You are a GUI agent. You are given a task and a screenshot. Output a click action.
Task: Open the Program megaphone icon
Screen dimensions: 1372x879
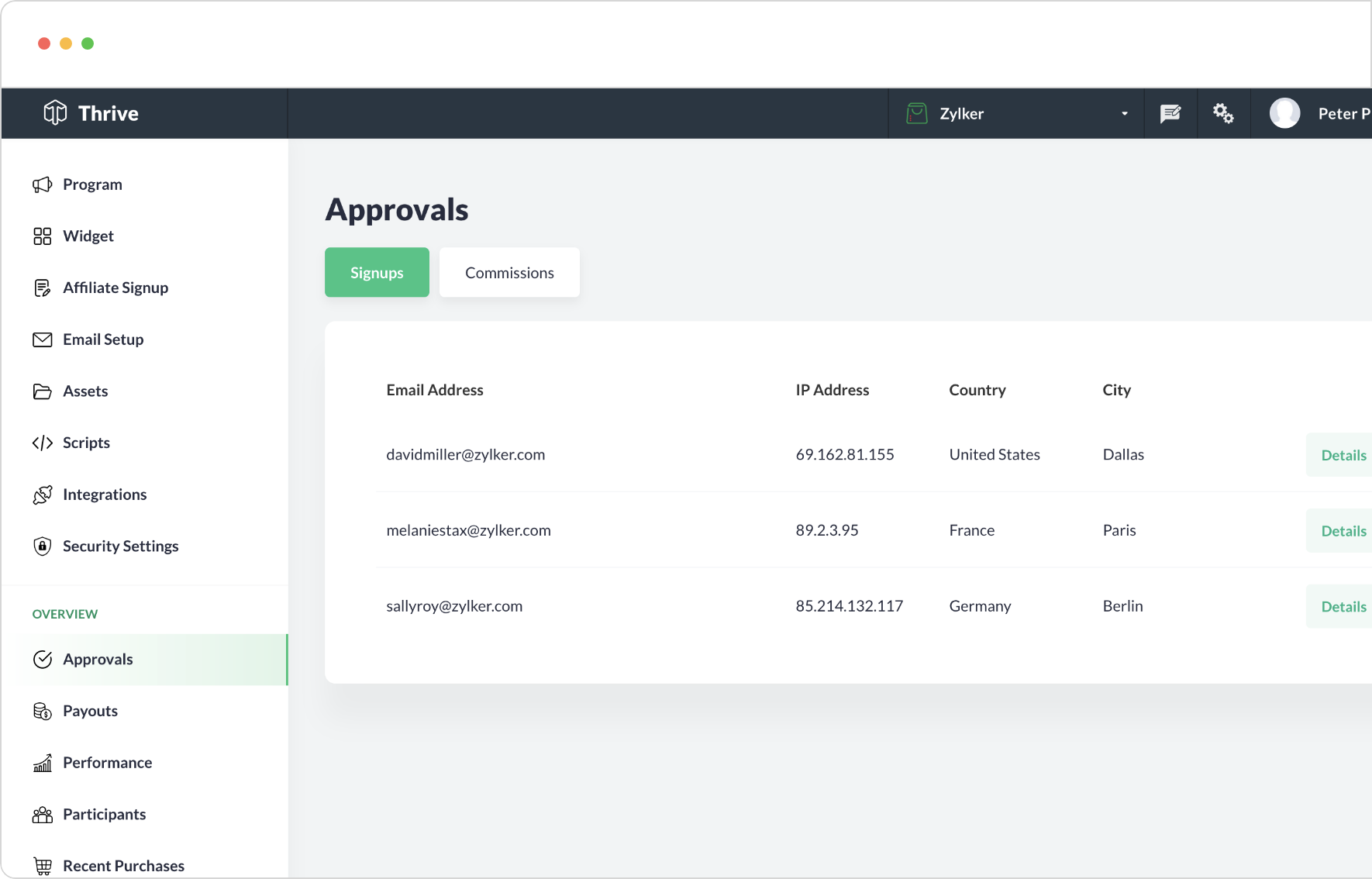pos(43,184)
